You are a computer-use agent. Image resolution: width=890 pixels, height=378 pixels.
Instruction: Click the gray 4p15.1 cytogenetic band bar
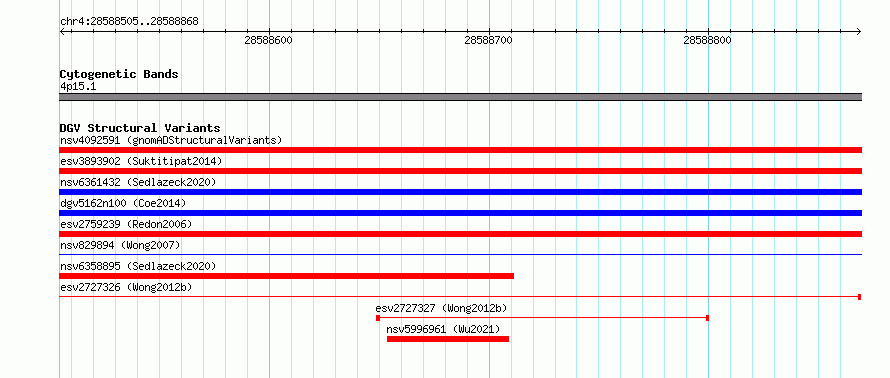[460, 97]
